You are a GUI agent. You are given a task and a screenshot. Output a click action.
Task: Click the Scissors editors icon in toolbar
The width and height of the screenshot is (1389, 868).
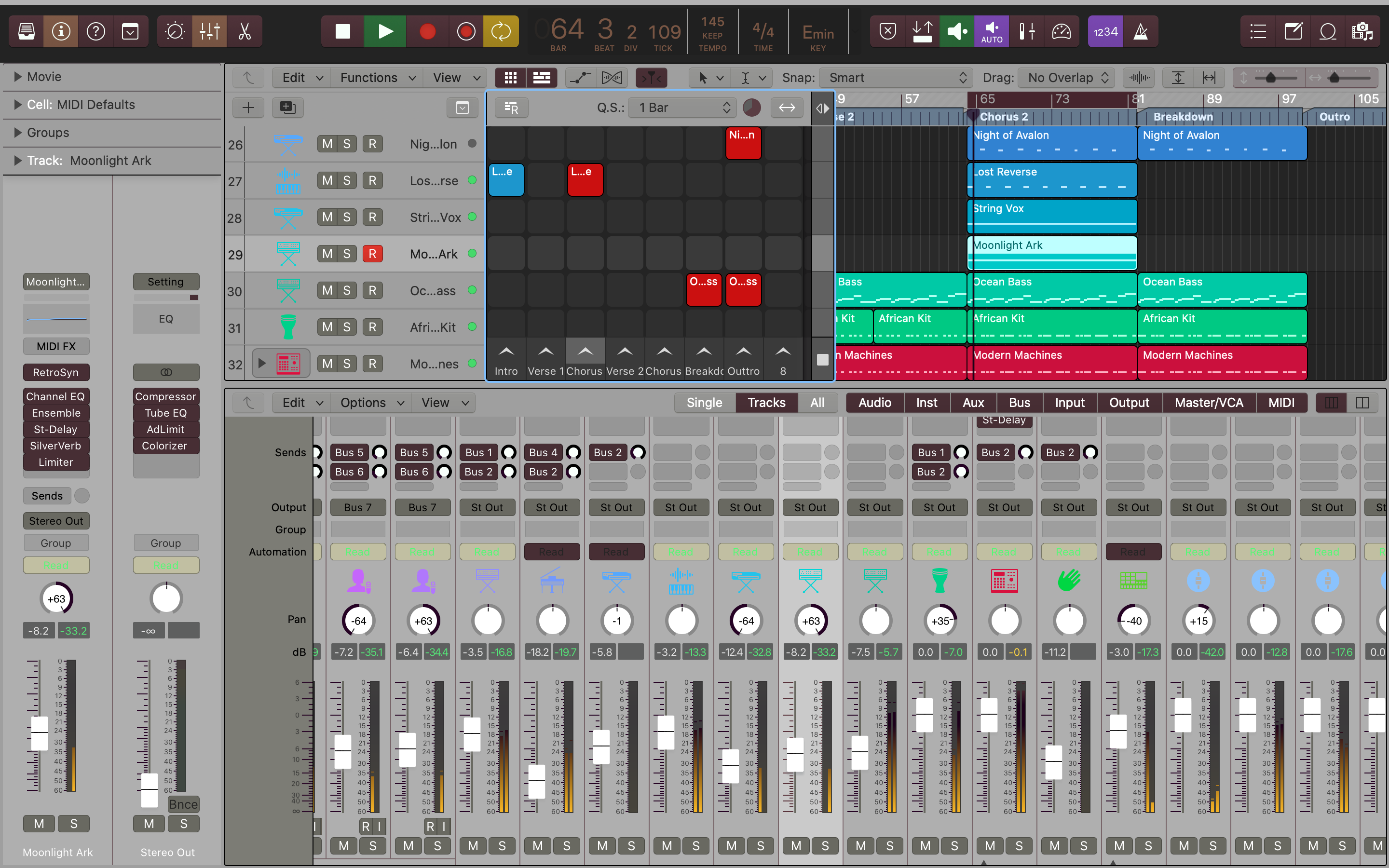pos(245,31)
